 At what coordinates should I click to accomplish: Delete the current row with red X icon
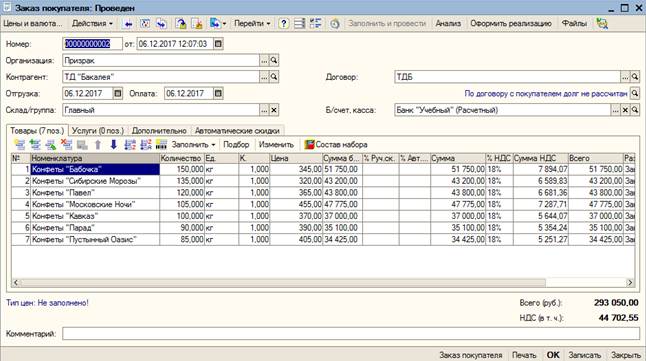pos(66,145)
